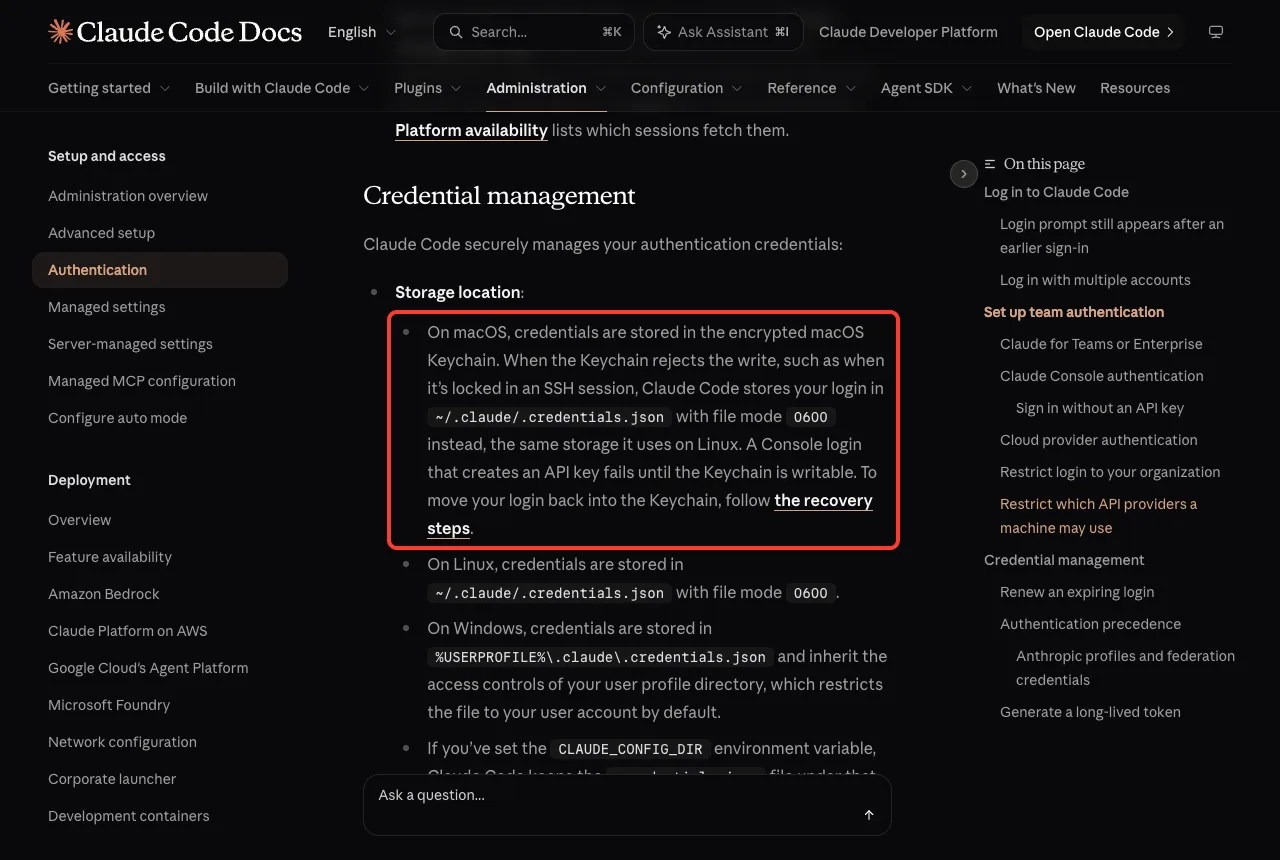
Task: Click the sparkle icon on Ask Assistant
Action: [664, 32]
